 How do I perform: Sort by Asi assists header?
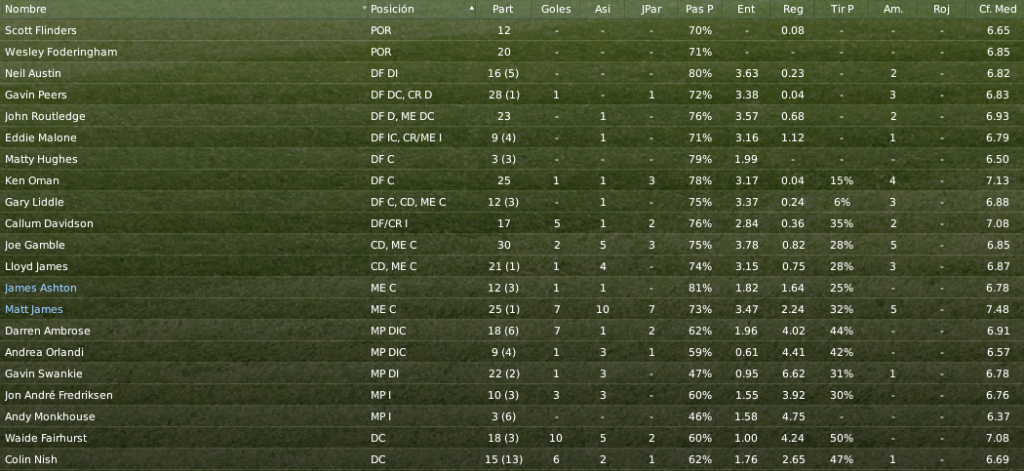603,9
